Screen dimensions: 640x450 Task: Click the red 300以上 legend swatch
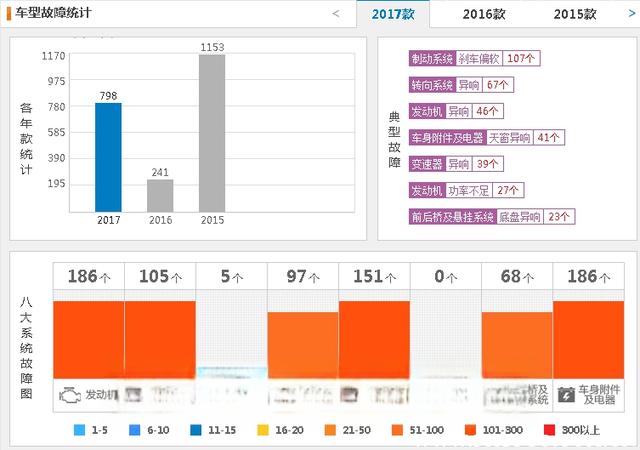click(x=549, y=430)
